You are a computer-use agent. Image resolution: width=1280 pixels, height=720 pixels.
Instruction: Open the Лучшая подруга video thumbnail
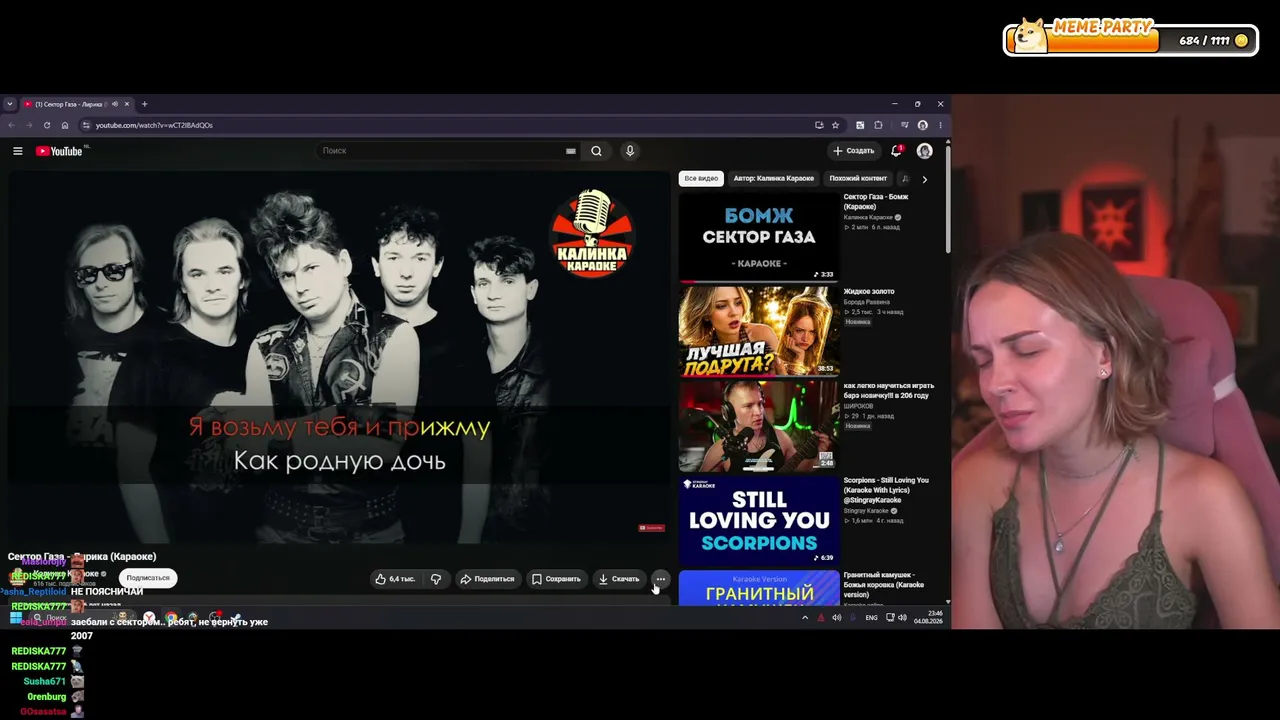[x=759, y=331]
